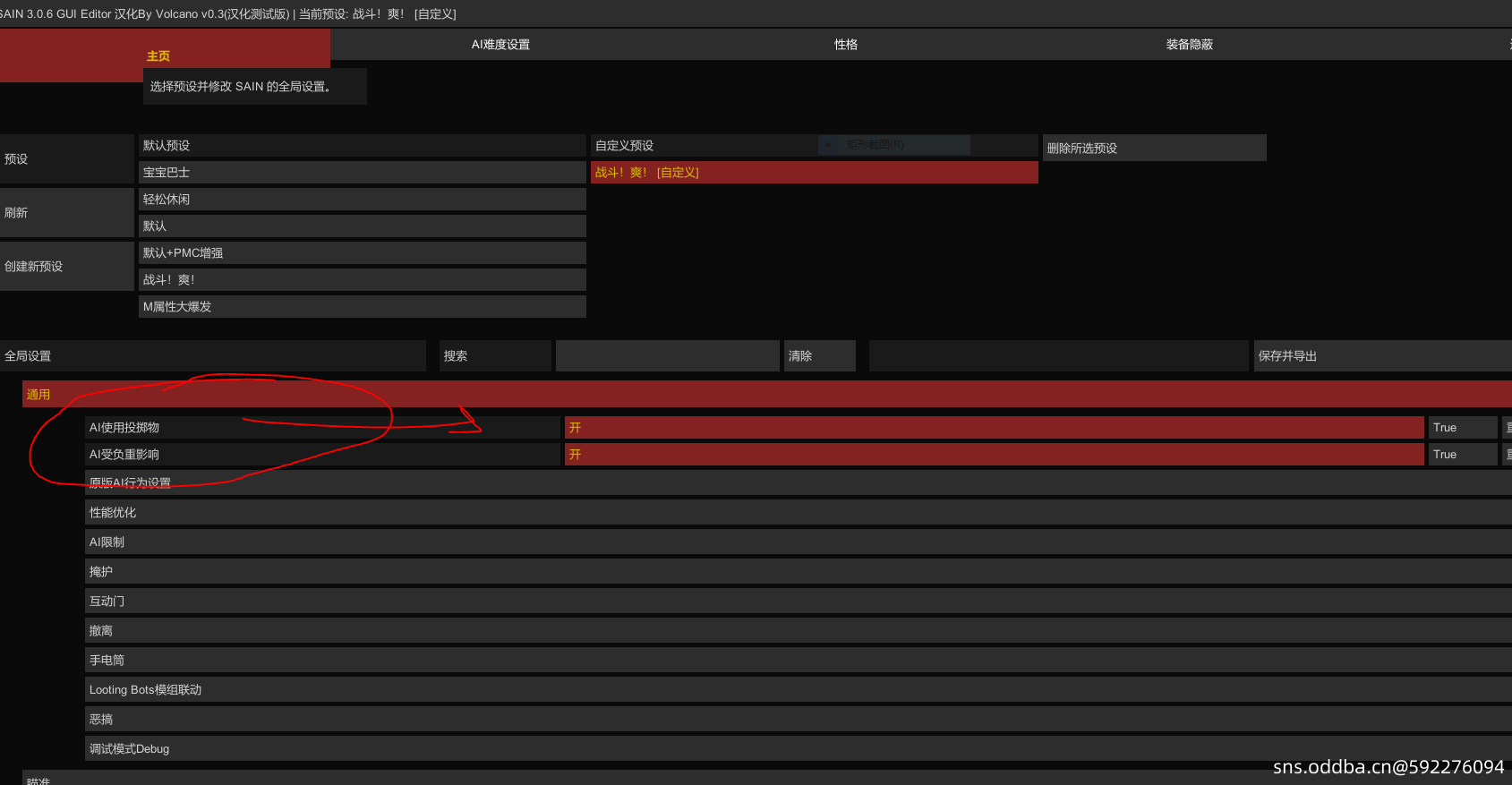Collapse the 通用 settings section
1512x785 pixels.
point(766,395)
